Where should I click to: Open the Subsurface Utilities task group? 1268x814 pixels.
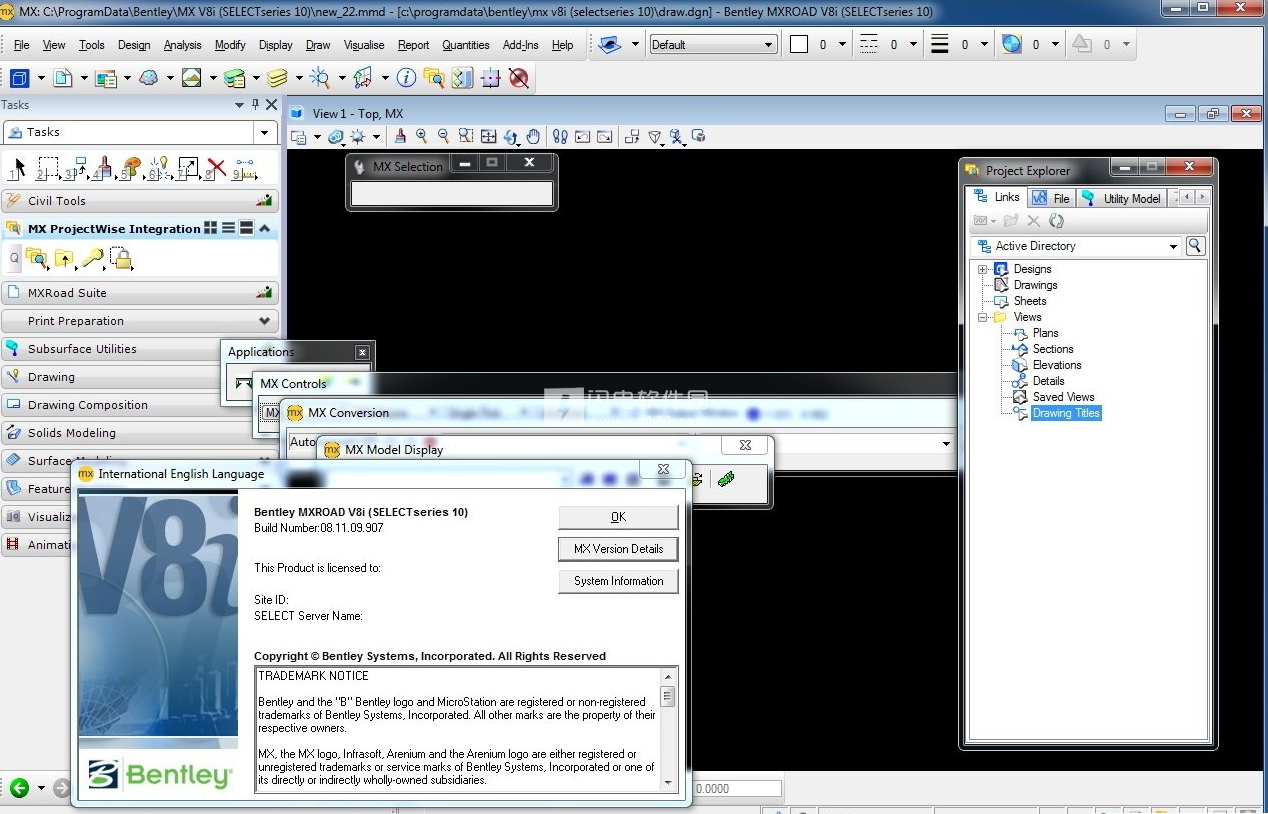[112, 349]
